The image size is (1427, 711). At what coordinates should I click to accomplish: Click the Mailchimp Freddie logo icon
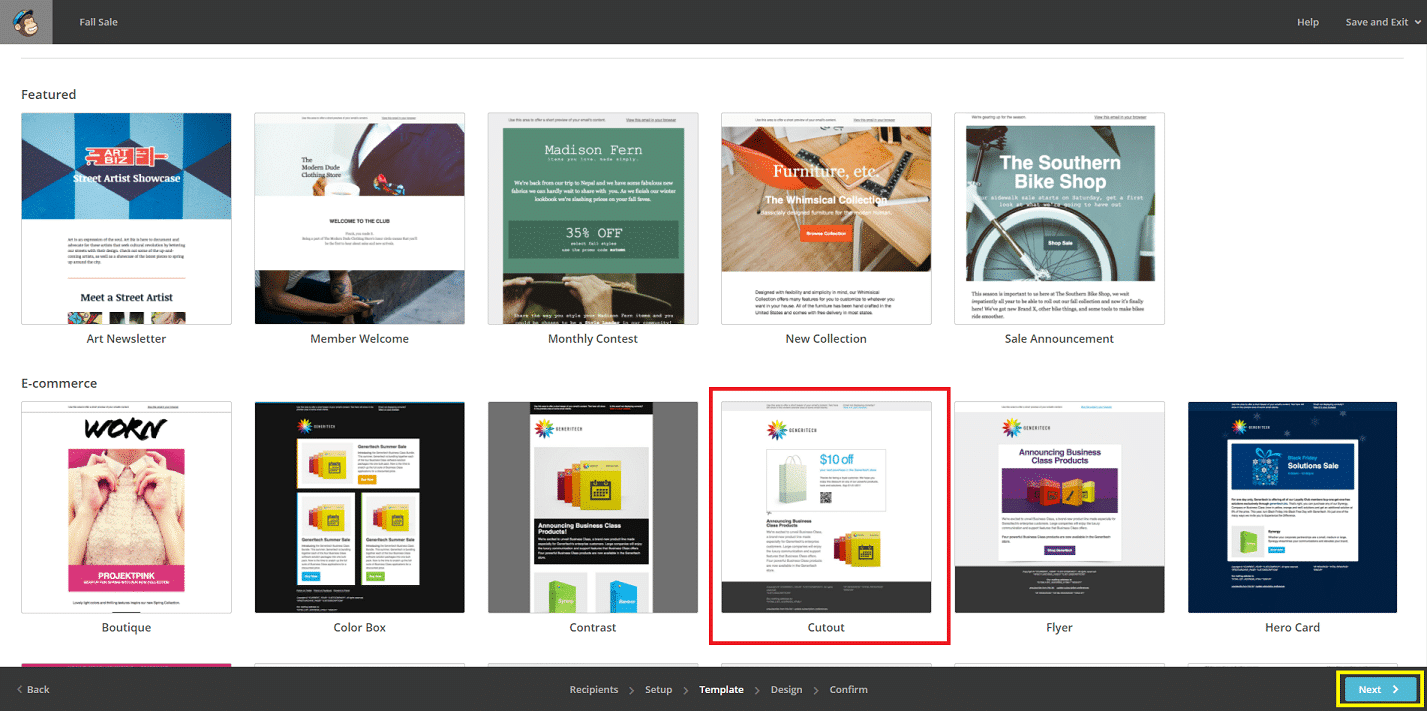point(26,22)
